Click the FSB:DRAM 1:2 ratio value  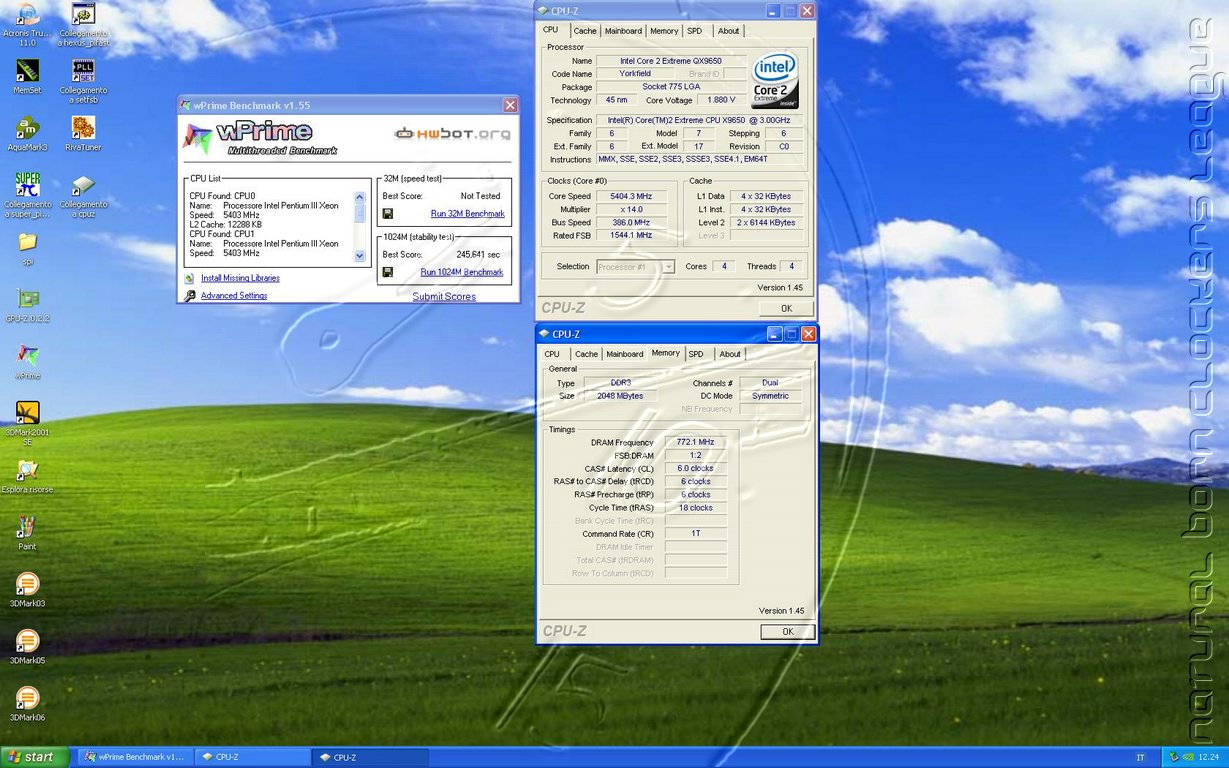coord(695,455)
